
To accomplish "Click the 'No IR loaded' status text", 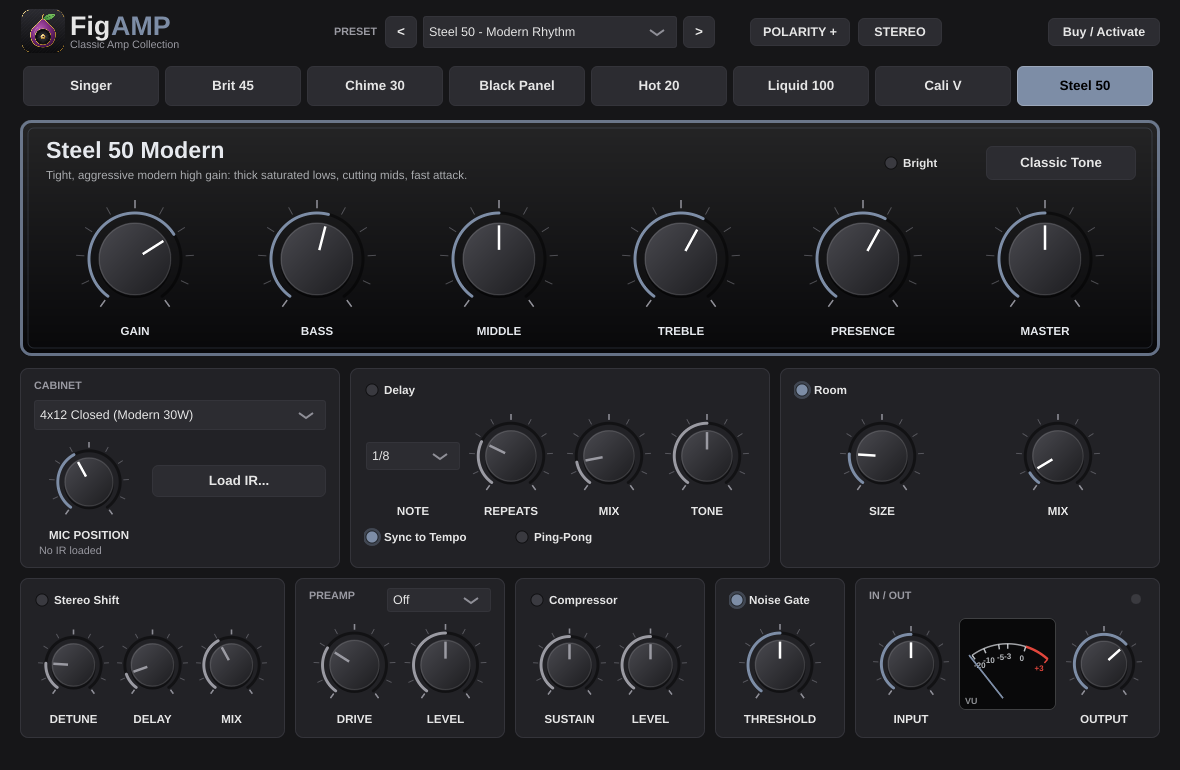I will click(70, 550).
